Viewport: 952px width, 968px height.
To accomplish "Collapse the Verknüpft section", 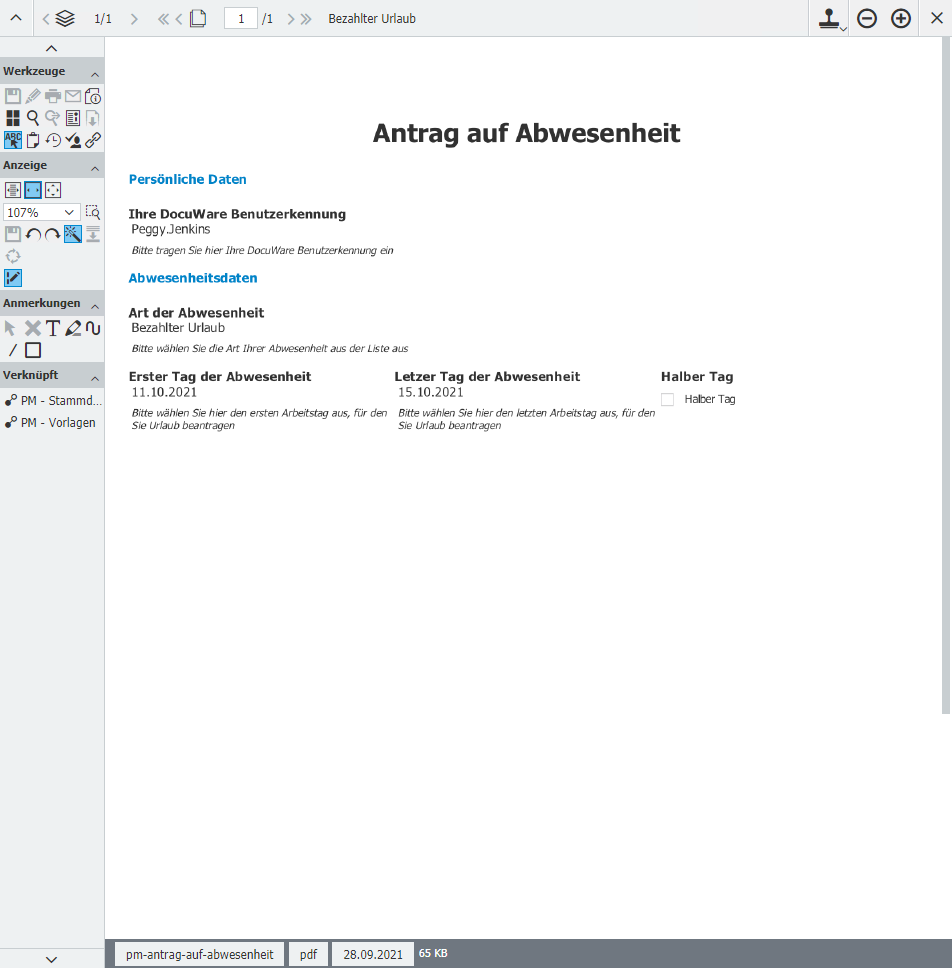I will [x=95, y=378].
